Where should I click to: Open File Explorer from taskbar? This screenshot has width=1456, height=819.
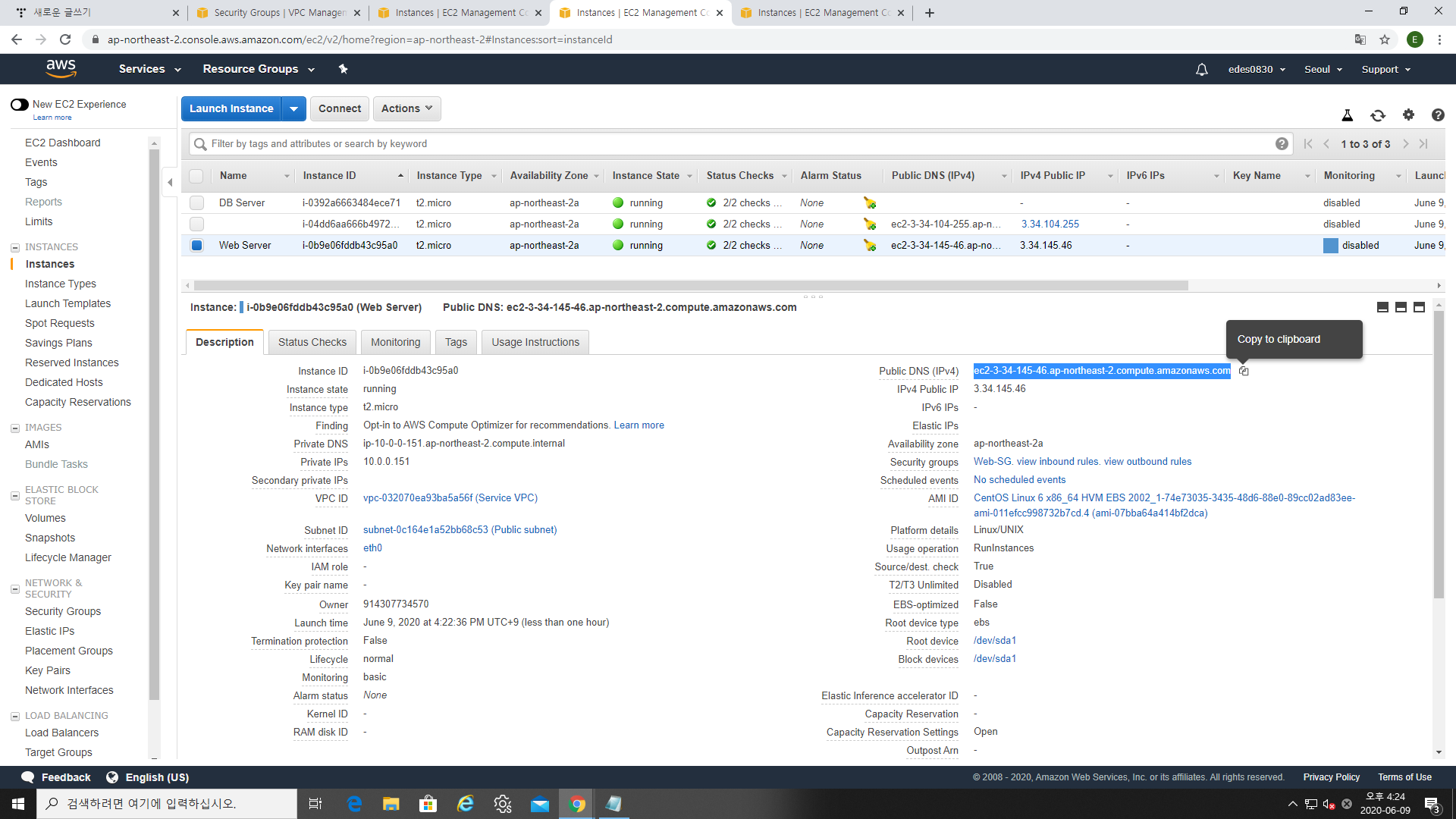pyautogui.click(x=391, y=804)
